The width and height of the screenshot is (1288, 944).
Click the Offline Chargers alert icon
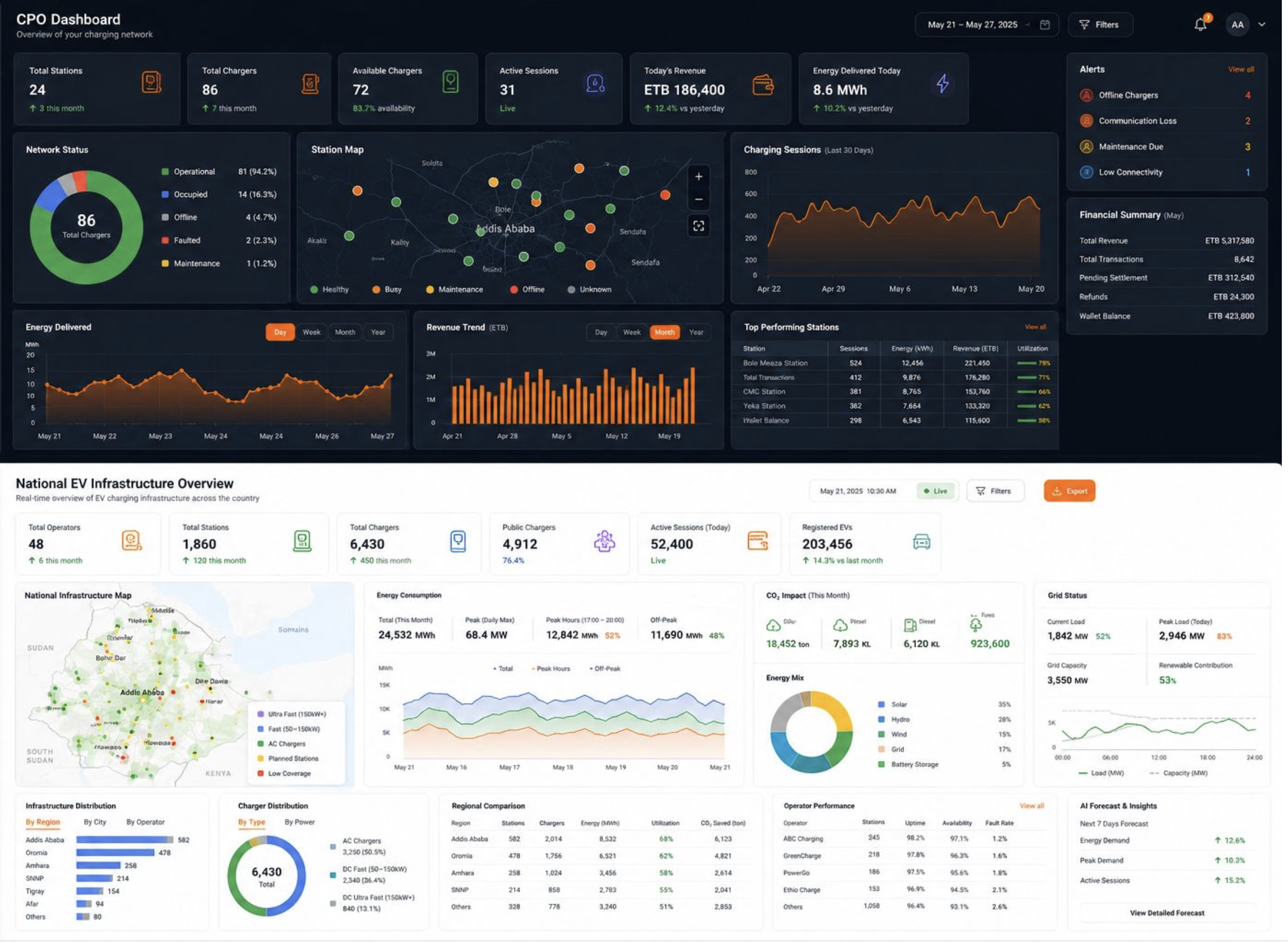pyautogui.click(x=1086, y=95)
